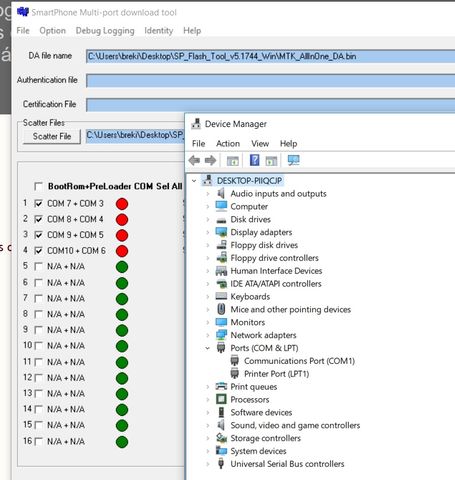This screenshot has width=455, height=480.
Task: Uncheck the COM 8 + COM 4 checkbox
Action: coord(38,219)
